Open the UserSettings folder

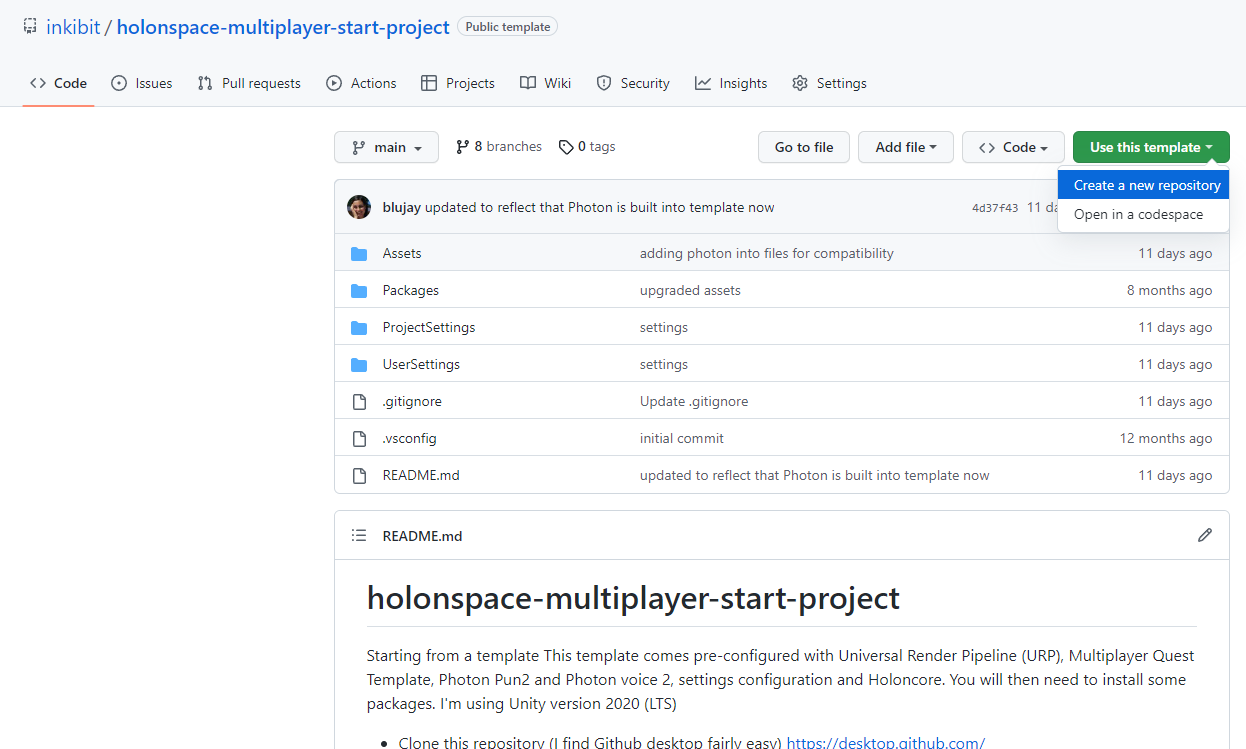421,364
